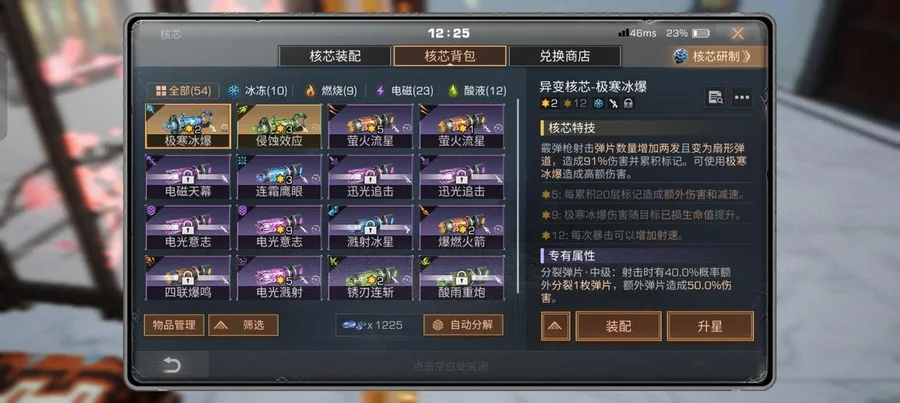Viewport: 900px width, 403px height.
Task: Filter cores by 酸液(12)
Action: point(477,91)
